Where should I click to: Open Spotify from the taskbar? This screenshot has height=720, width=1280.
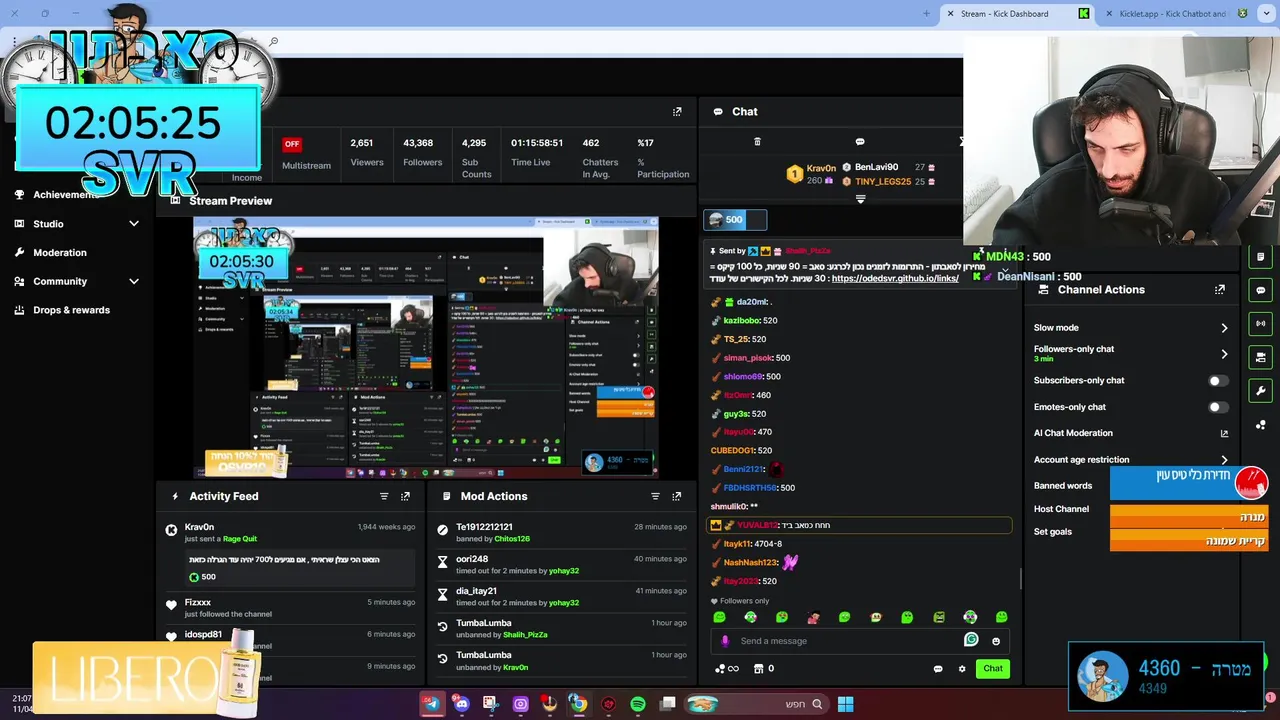coord(638,704)
